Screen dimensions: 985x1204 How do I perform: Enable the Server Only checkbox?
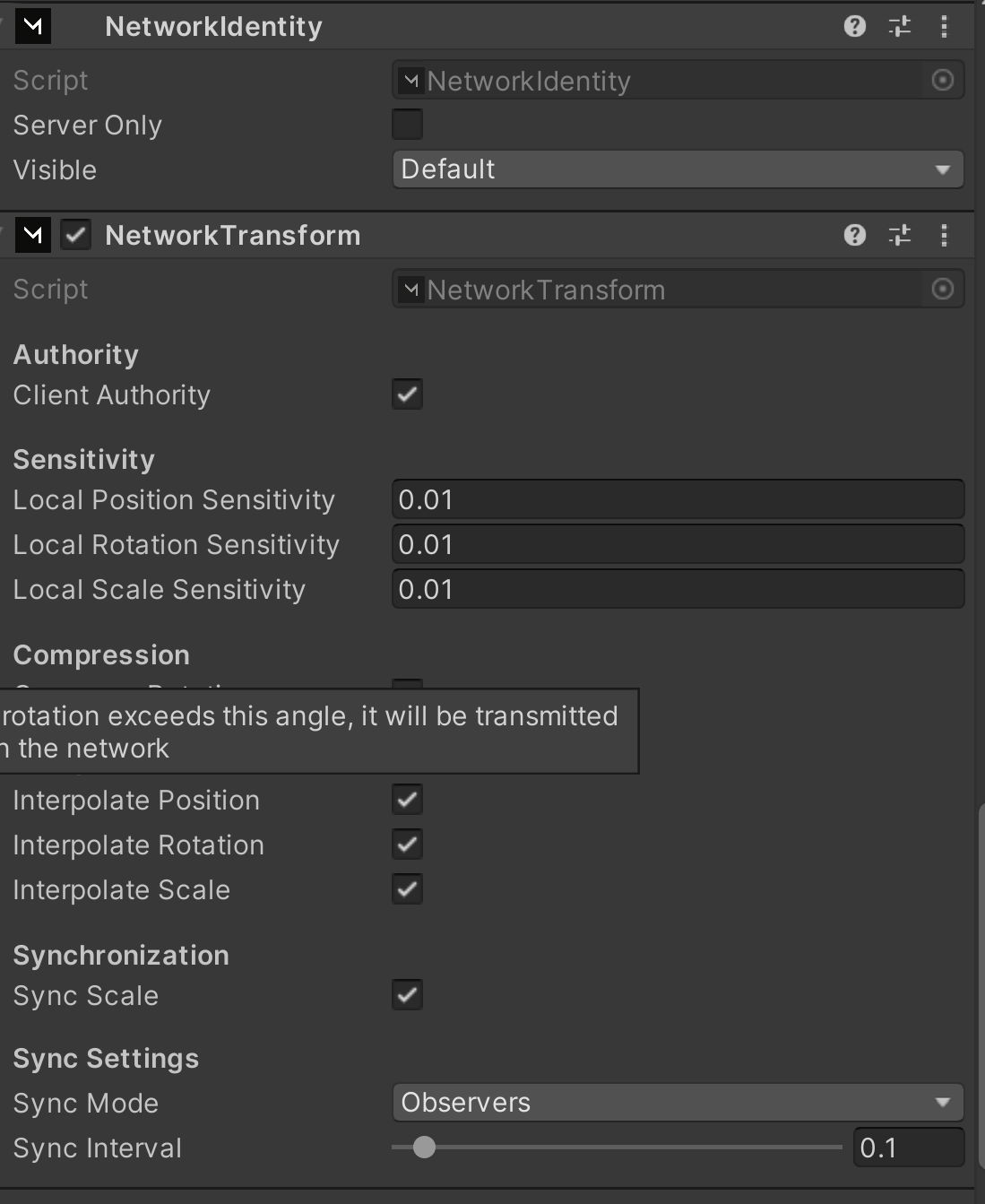click(407, 125)
